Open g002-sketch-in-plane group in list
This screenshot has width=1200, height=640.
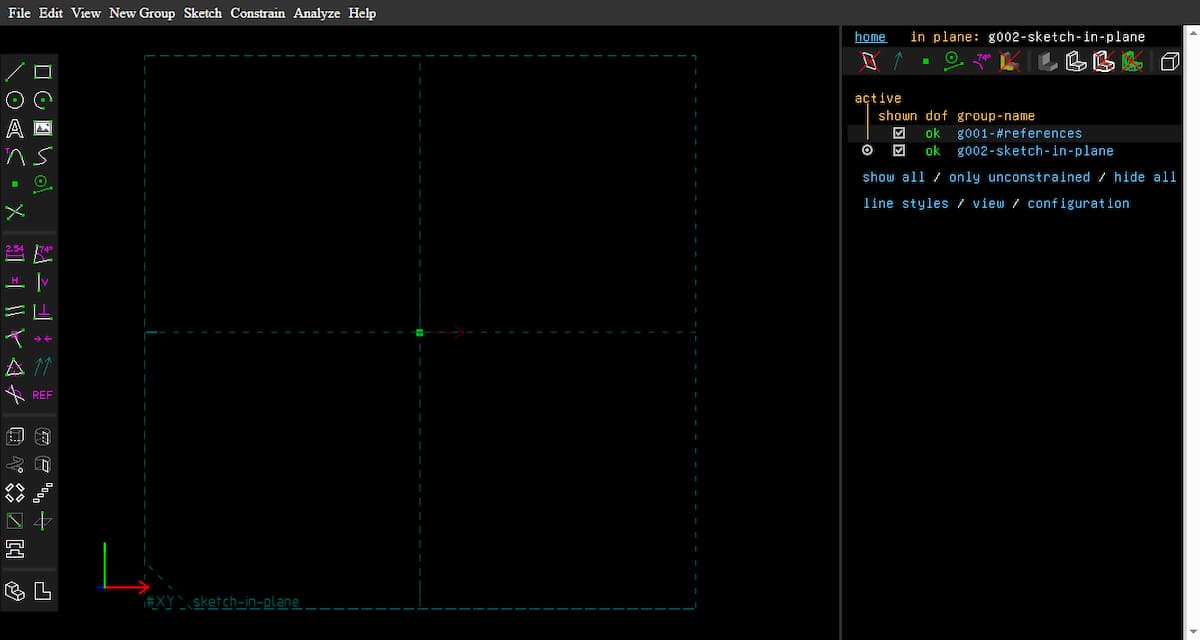pyautogui.click(x=1035, y=151)
